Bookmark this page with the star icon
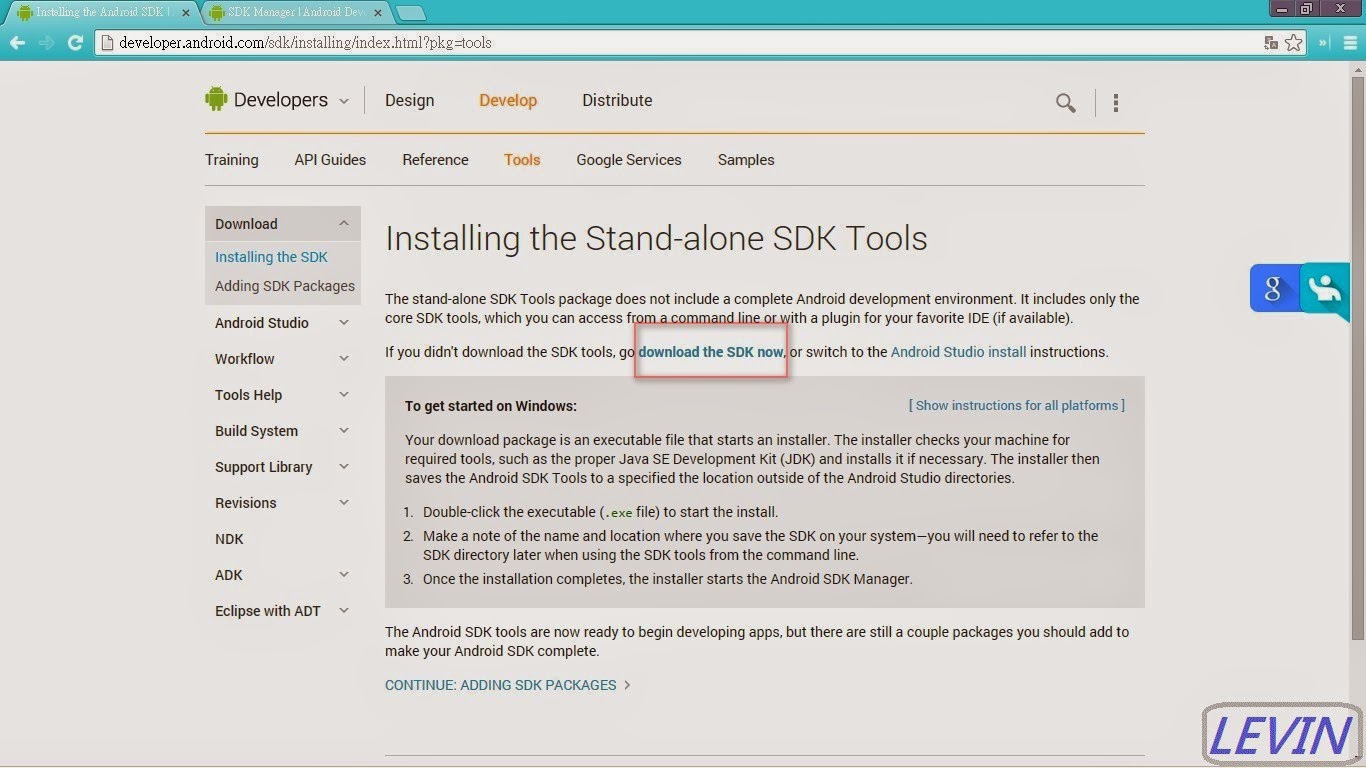The height and width of the screenshot is (768, 1366). click(x=1294, y=43)
